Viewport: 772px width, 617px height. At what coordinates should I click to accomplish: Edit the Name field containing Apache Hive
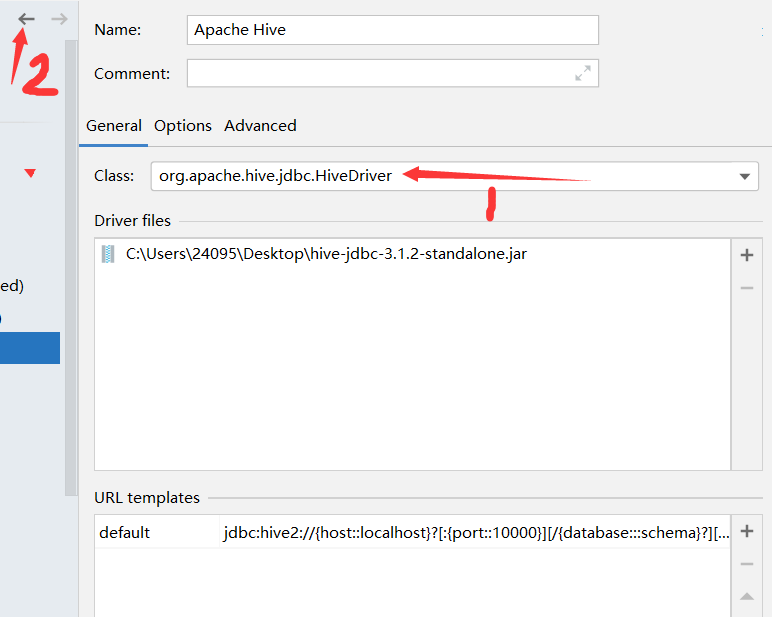392,30
